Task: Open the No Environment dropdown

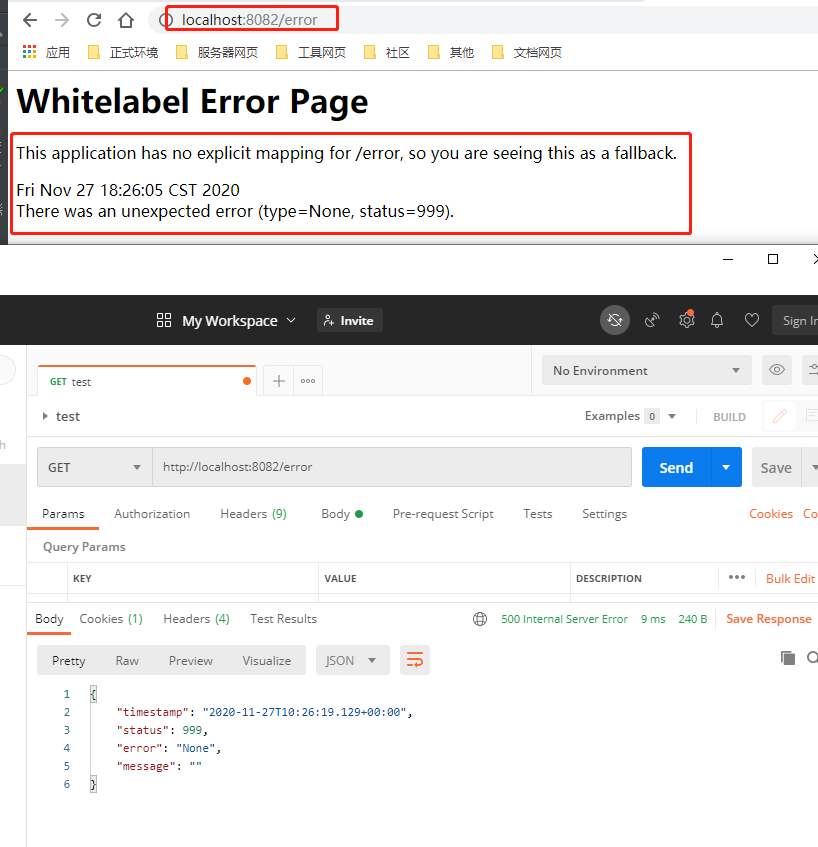Action: coord(647,371)
